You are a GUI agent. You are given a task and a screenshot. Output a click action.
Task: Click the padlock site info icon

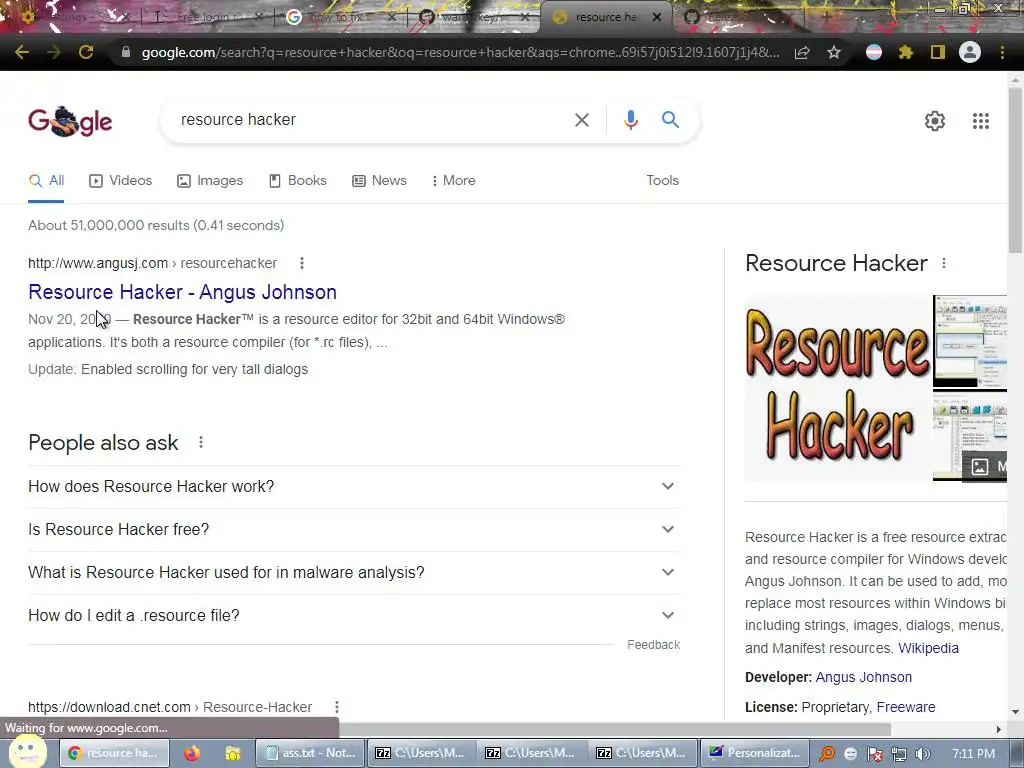[126, 52]
